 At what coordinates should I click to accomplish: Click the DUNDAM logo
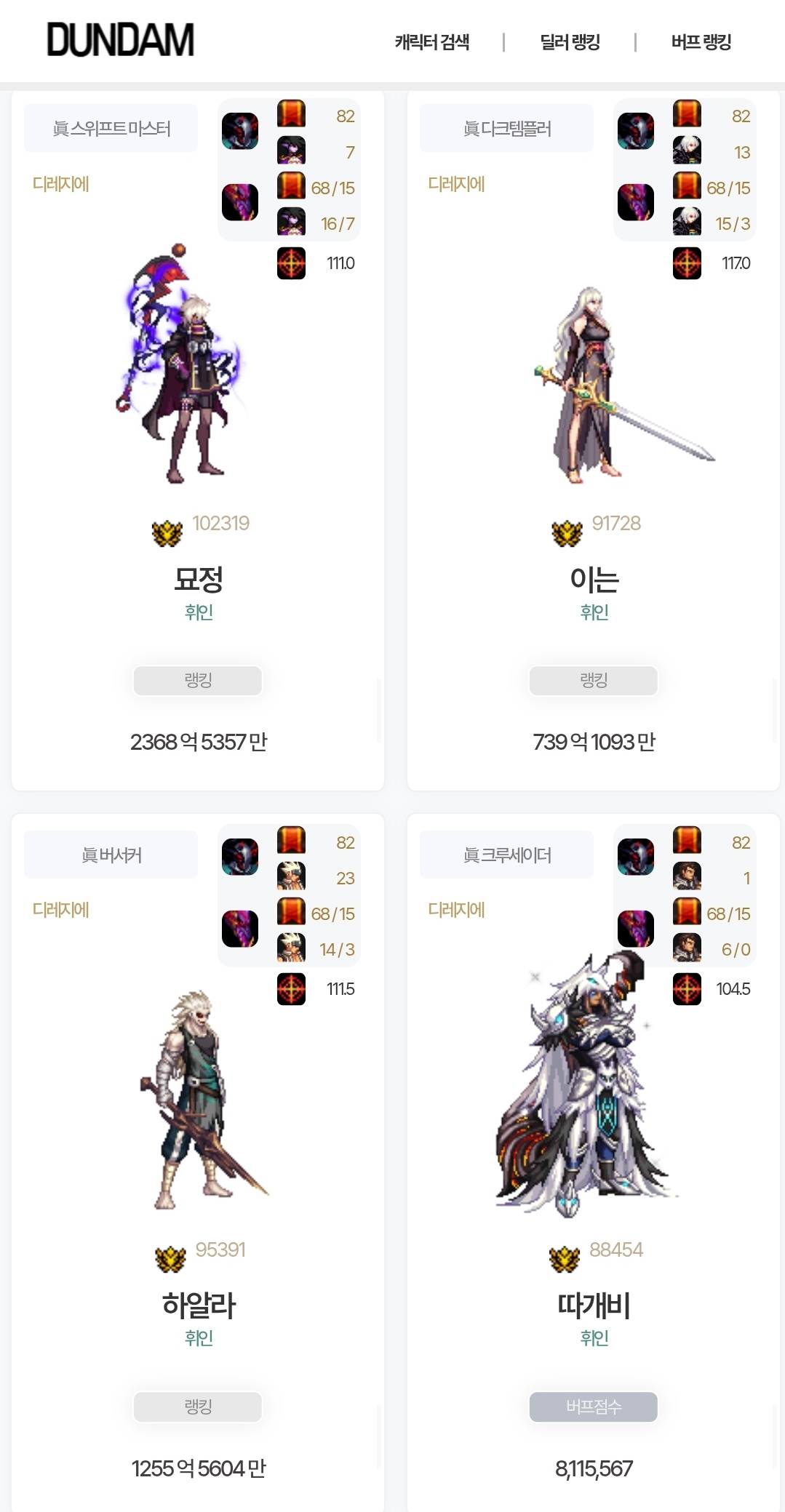pos(120,40)
